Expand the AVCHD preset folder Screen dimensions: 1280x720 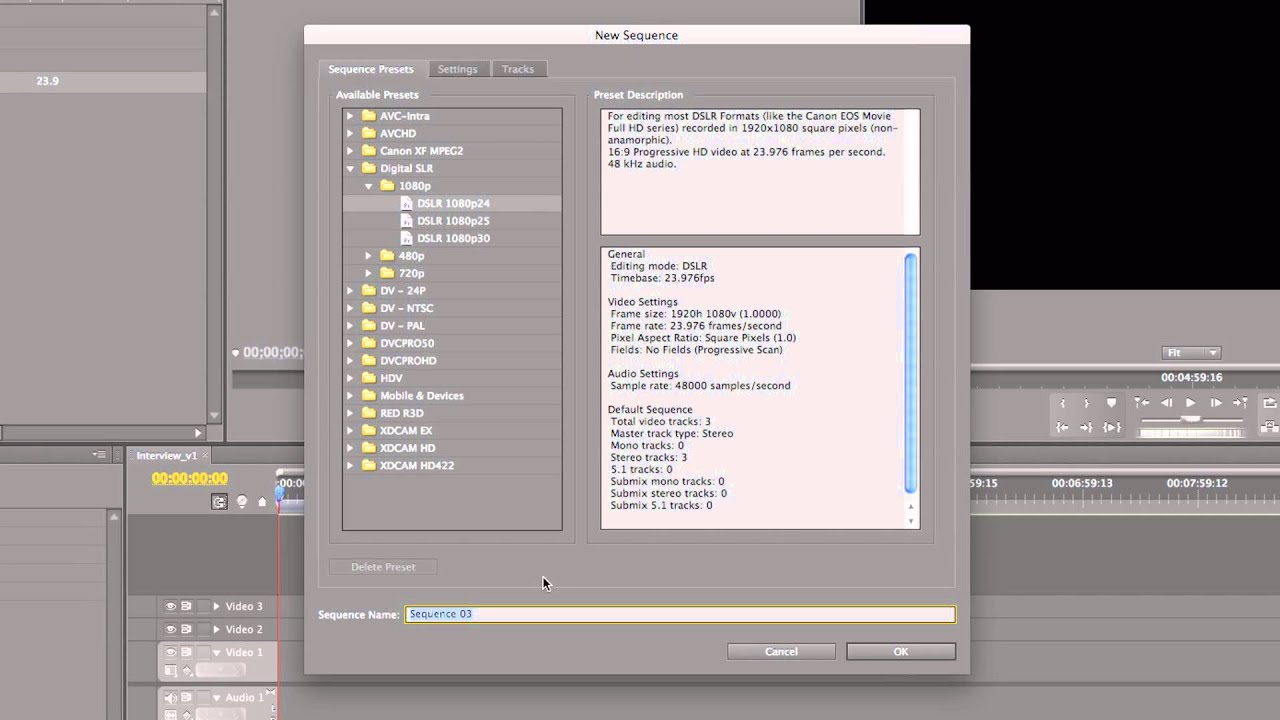[350, 133]
